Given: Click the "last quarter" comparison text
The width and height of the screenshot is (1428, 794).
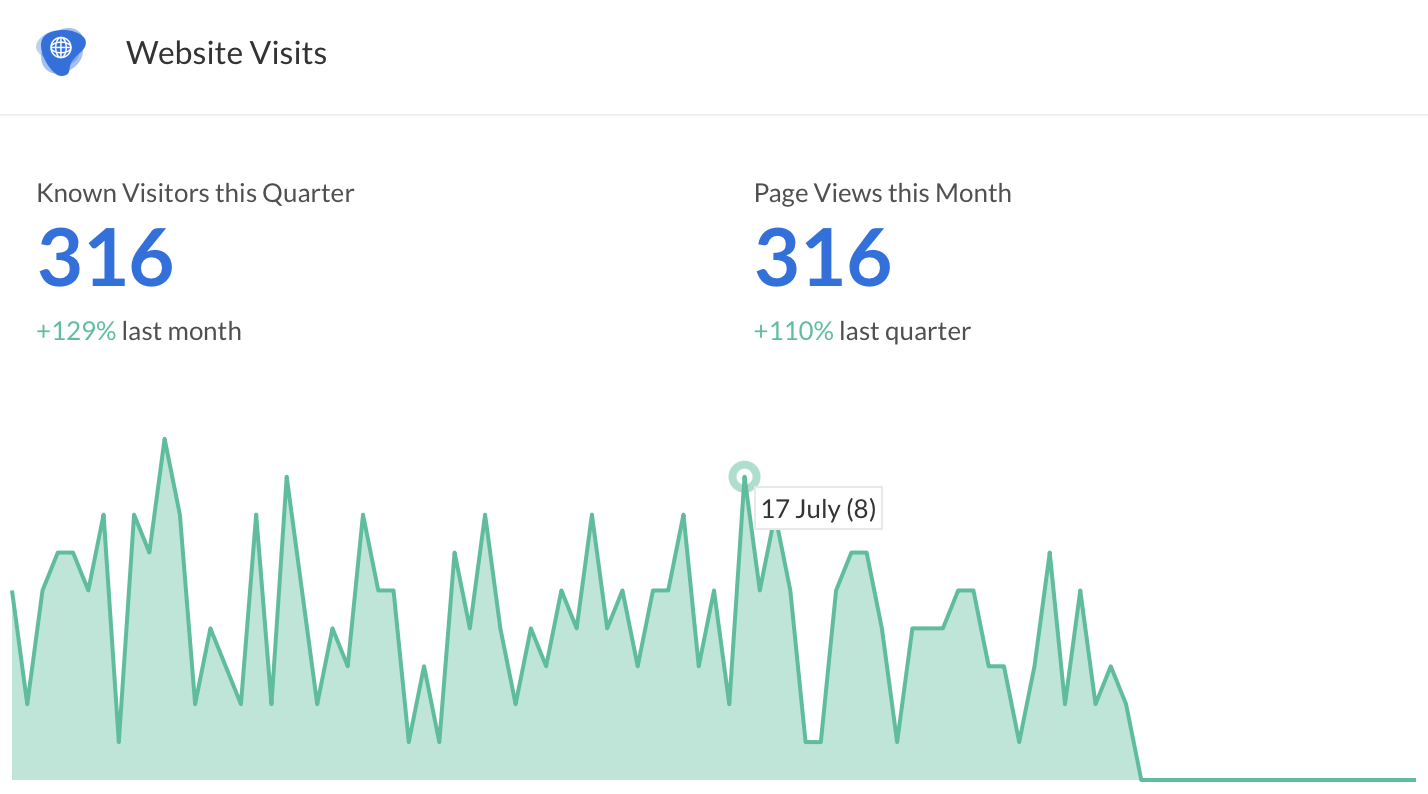Looking at the screenshot, I should [x=905, y=331].
